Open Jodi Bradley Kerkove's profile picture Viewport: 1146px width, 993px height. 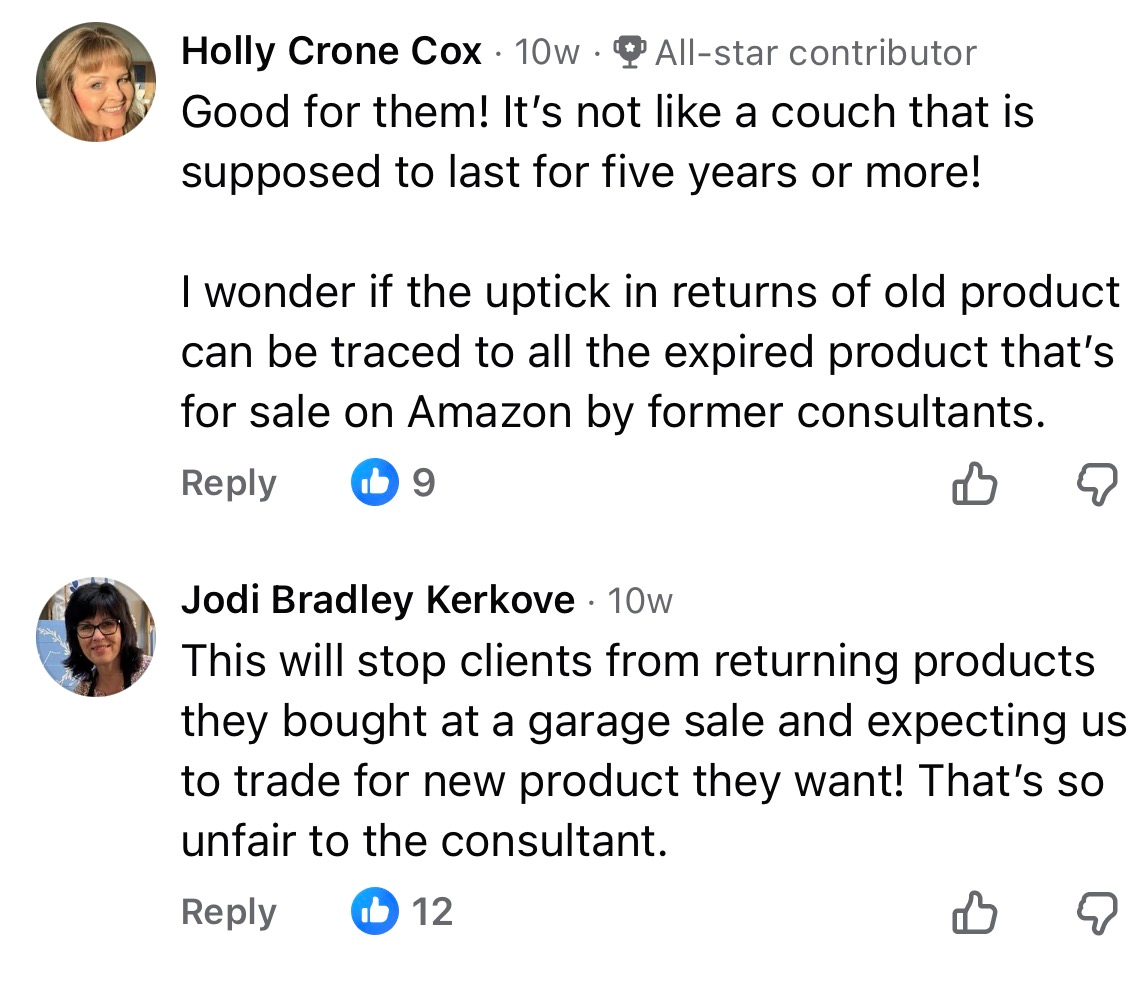coord(96,637)
